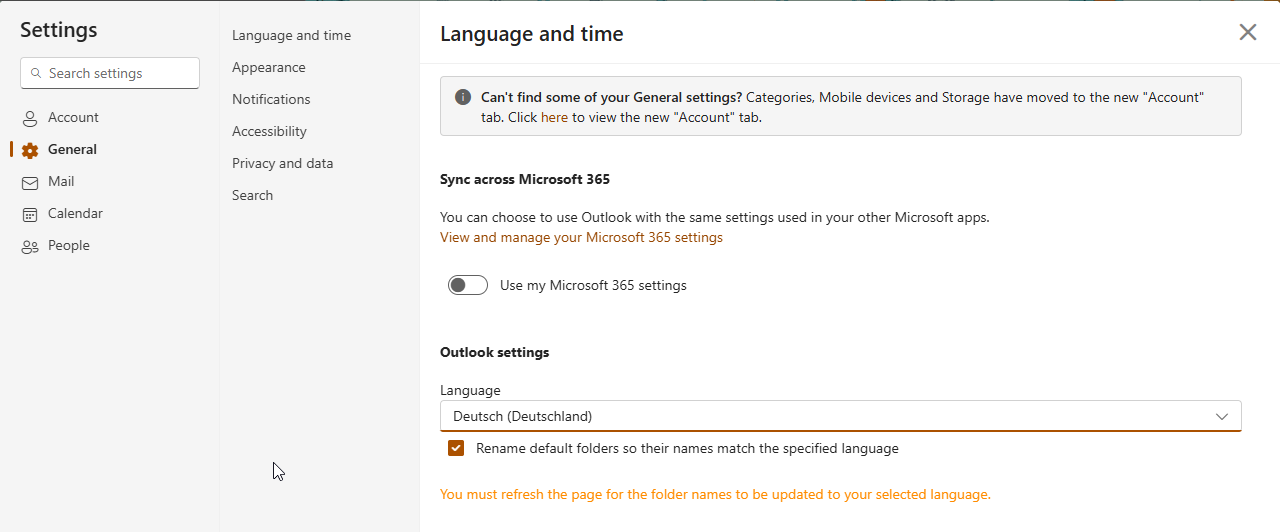Image resolution: width=1280 pixels, height=532 pixels.
Task: Select Search in the General submenu
Action: pos(252,195)
